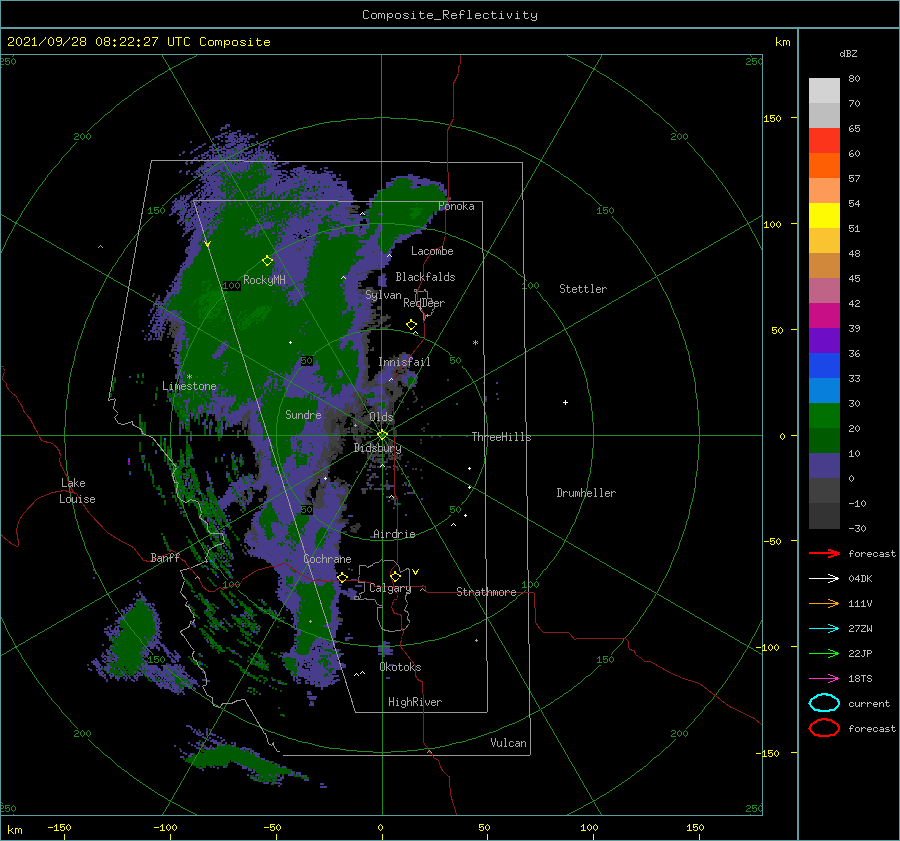Select the slate purple swatch between 10 and 0
Screen dimensions: 900x841
[824, 466]
